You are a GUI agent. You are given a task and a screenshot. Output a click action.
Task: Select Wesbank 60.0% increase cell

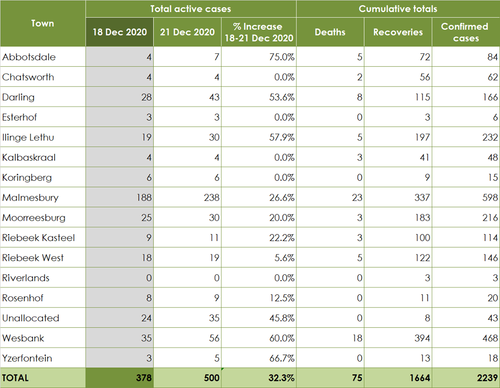pyautogui.click(x=259, y=338)
